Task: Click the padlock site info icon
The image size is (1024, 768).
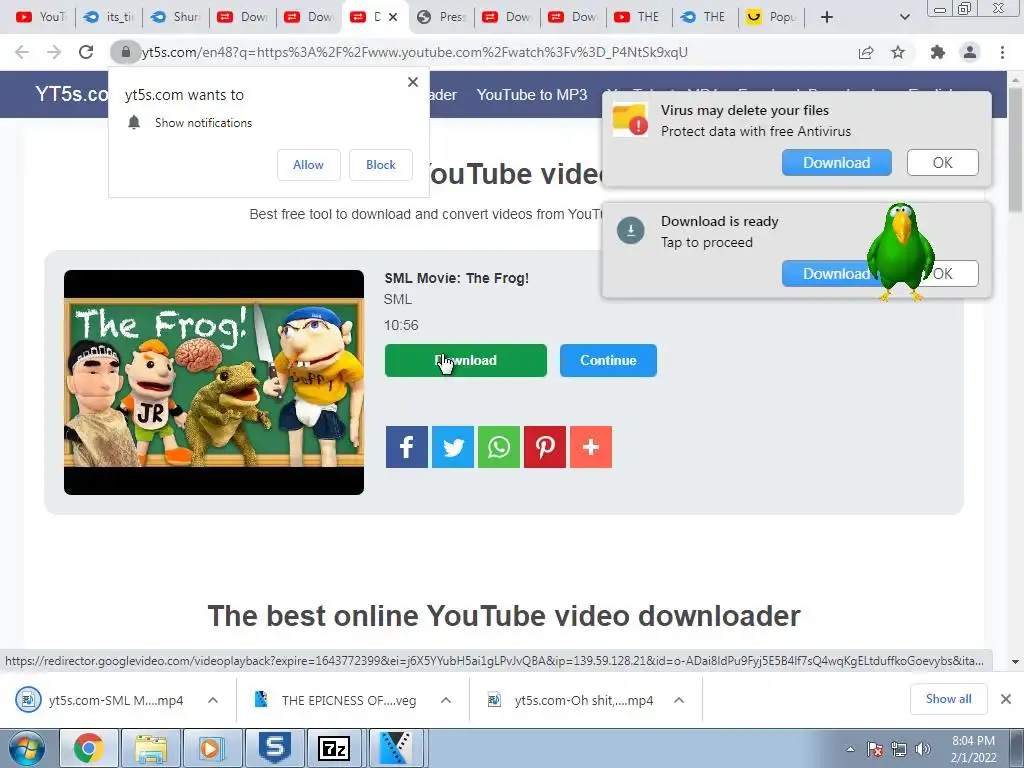Action: [x=125, y=52]
